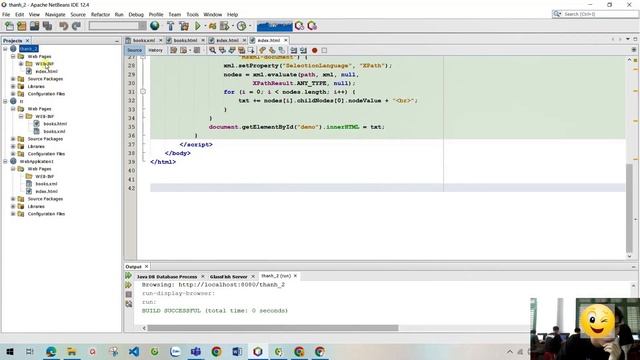640x360 pixels.
Task: Go to Previous Bookmark in editor toolbar
Action: pyautogui.click(x=262, y=50)
